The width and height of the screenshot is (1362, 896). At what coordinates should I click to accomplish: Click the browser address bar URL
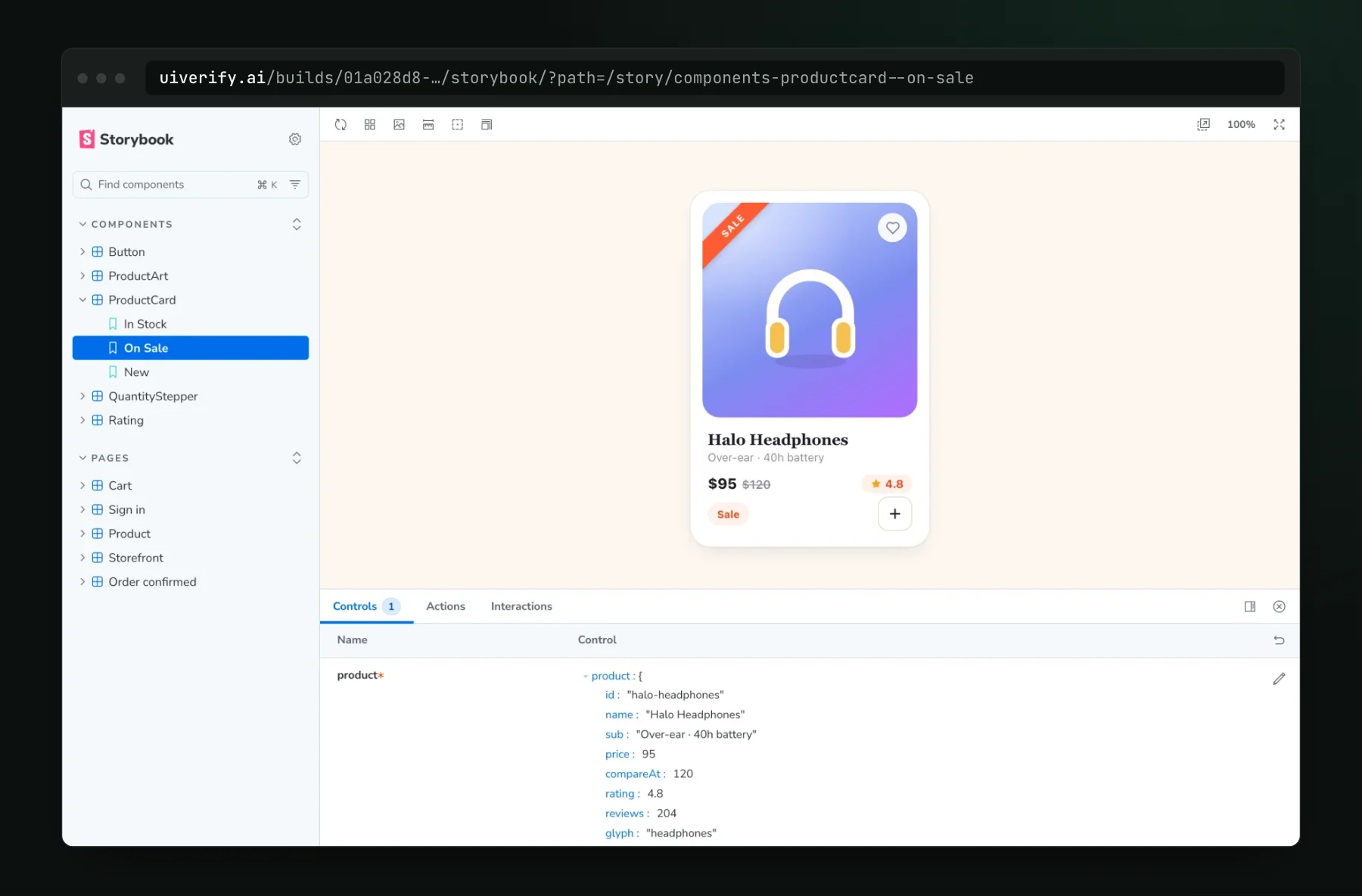714,78
